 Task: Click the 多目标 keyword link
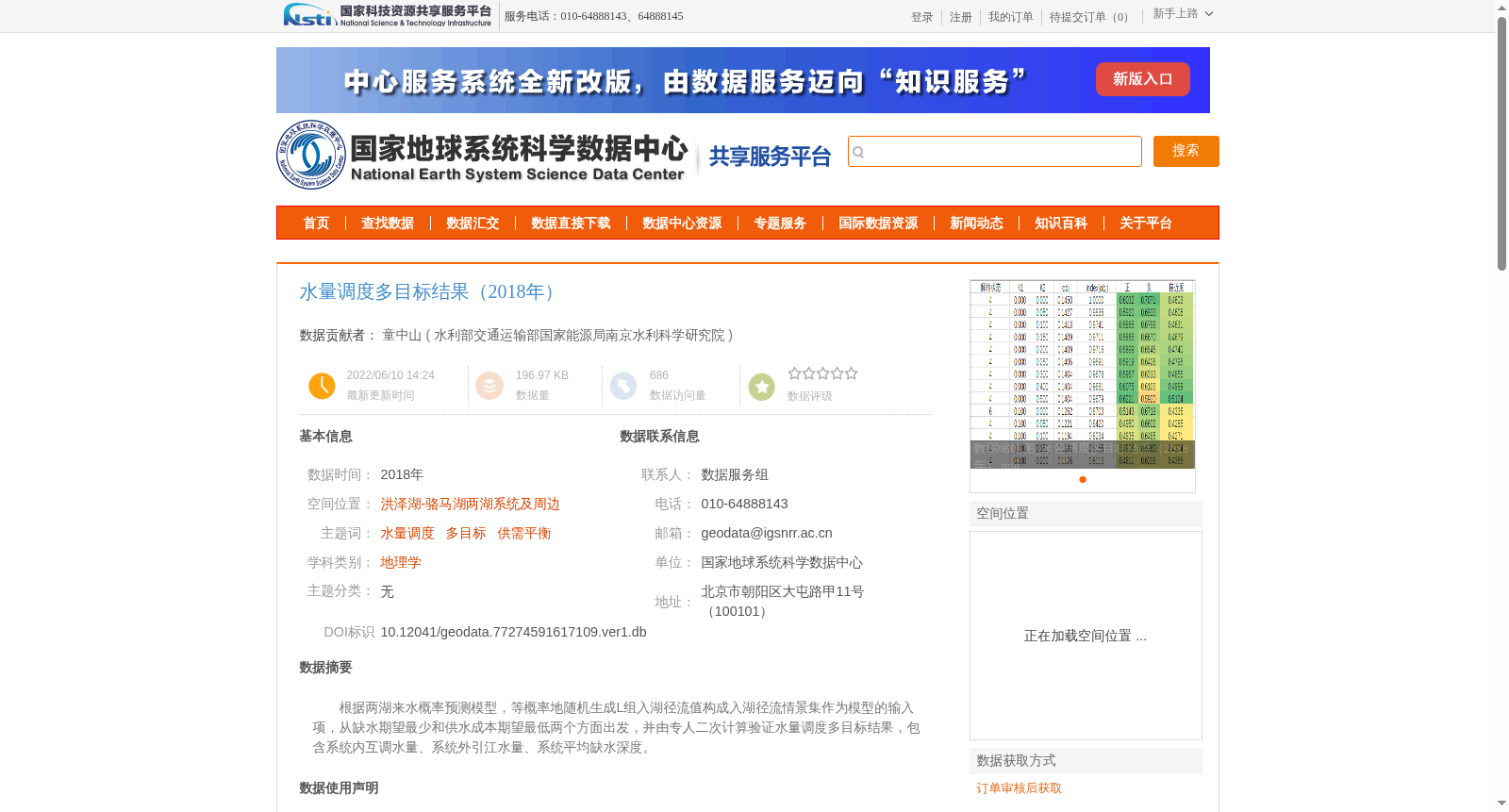(466, 534)
